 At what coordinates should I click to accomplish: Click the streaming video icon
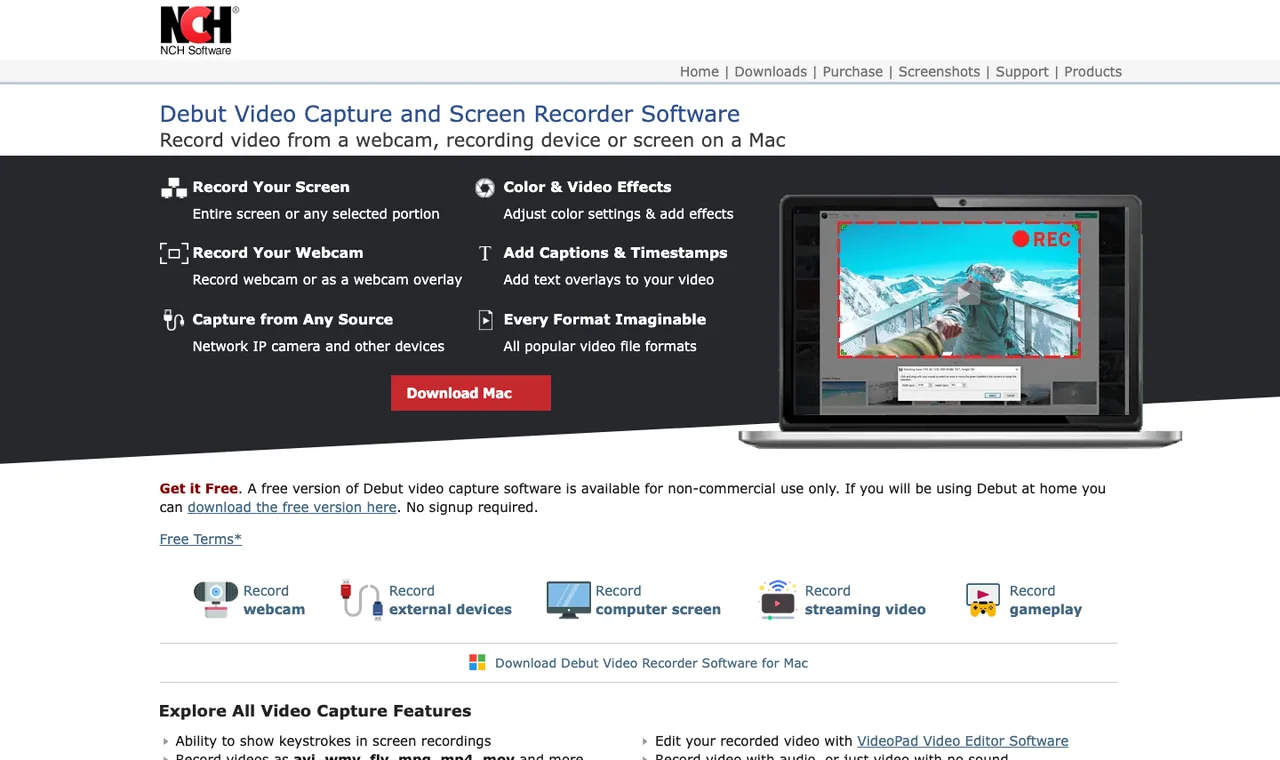click(777, 600)
